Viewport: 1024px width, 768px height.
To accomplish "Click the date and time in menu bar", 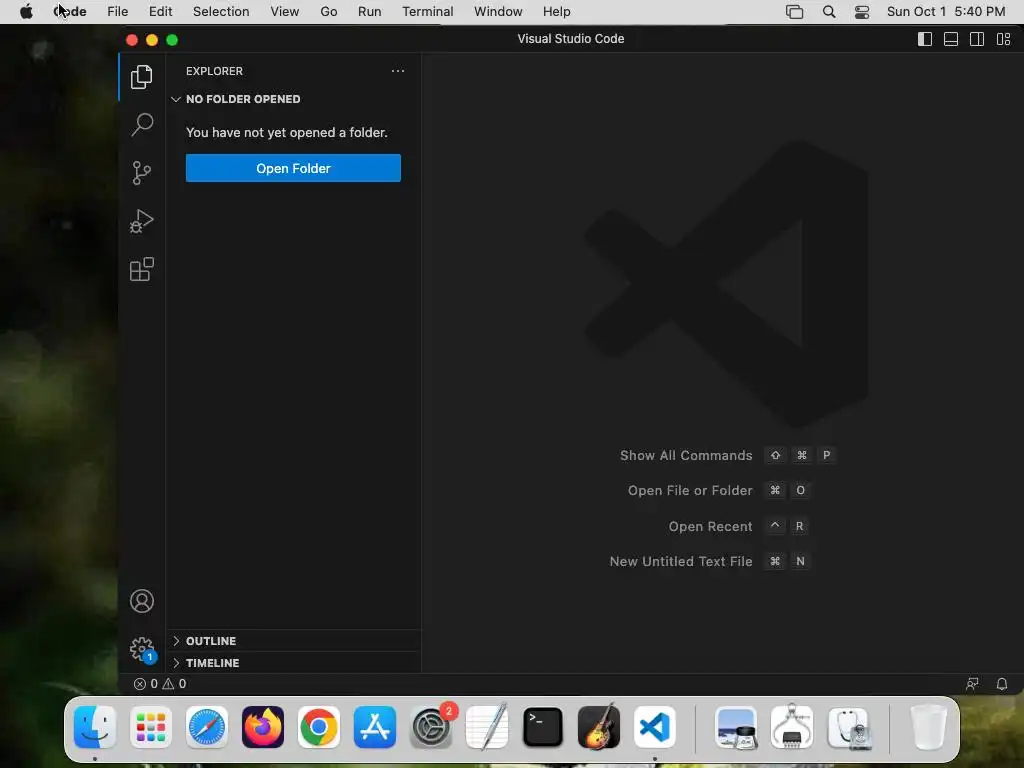I will pos(946,12).
